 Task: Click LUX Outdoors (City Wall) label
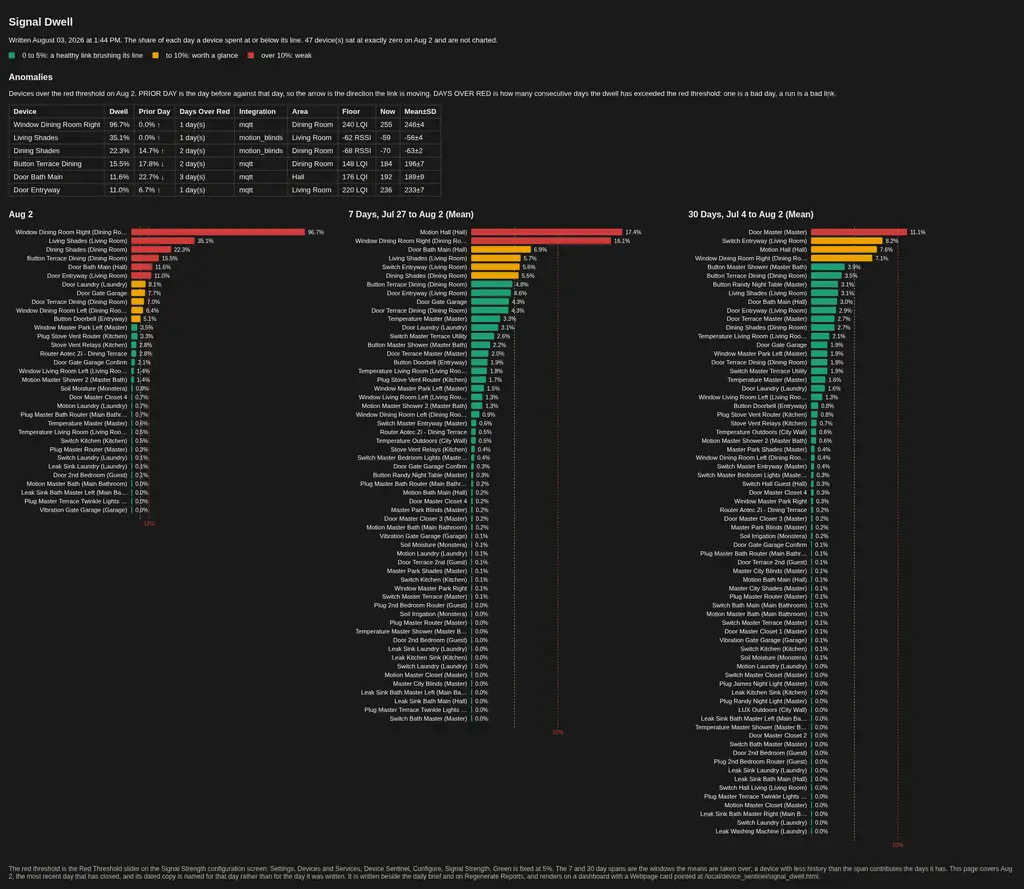[773, 709]
